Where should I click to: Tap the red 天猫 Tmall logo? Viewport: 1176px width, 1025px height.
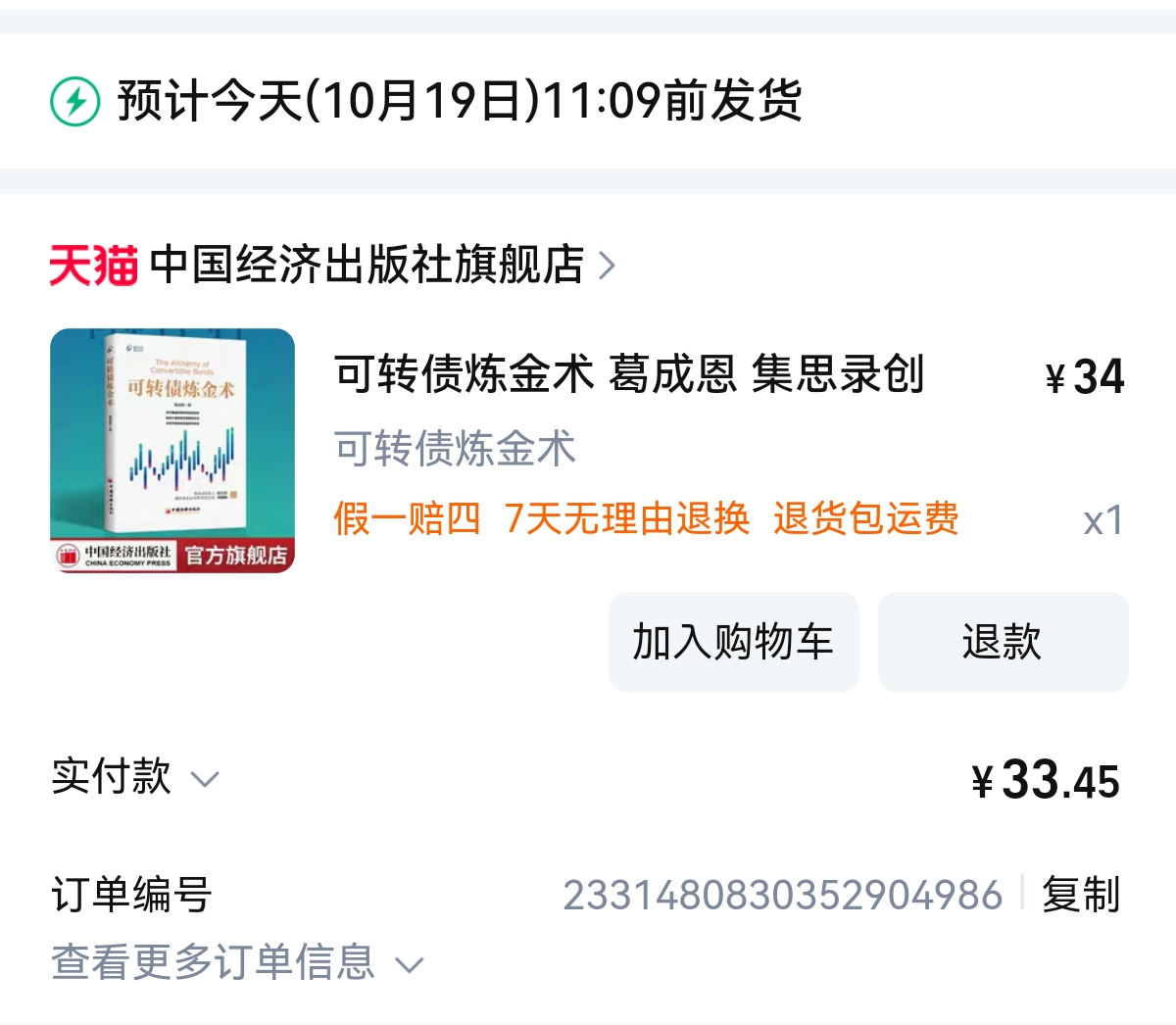94,266
